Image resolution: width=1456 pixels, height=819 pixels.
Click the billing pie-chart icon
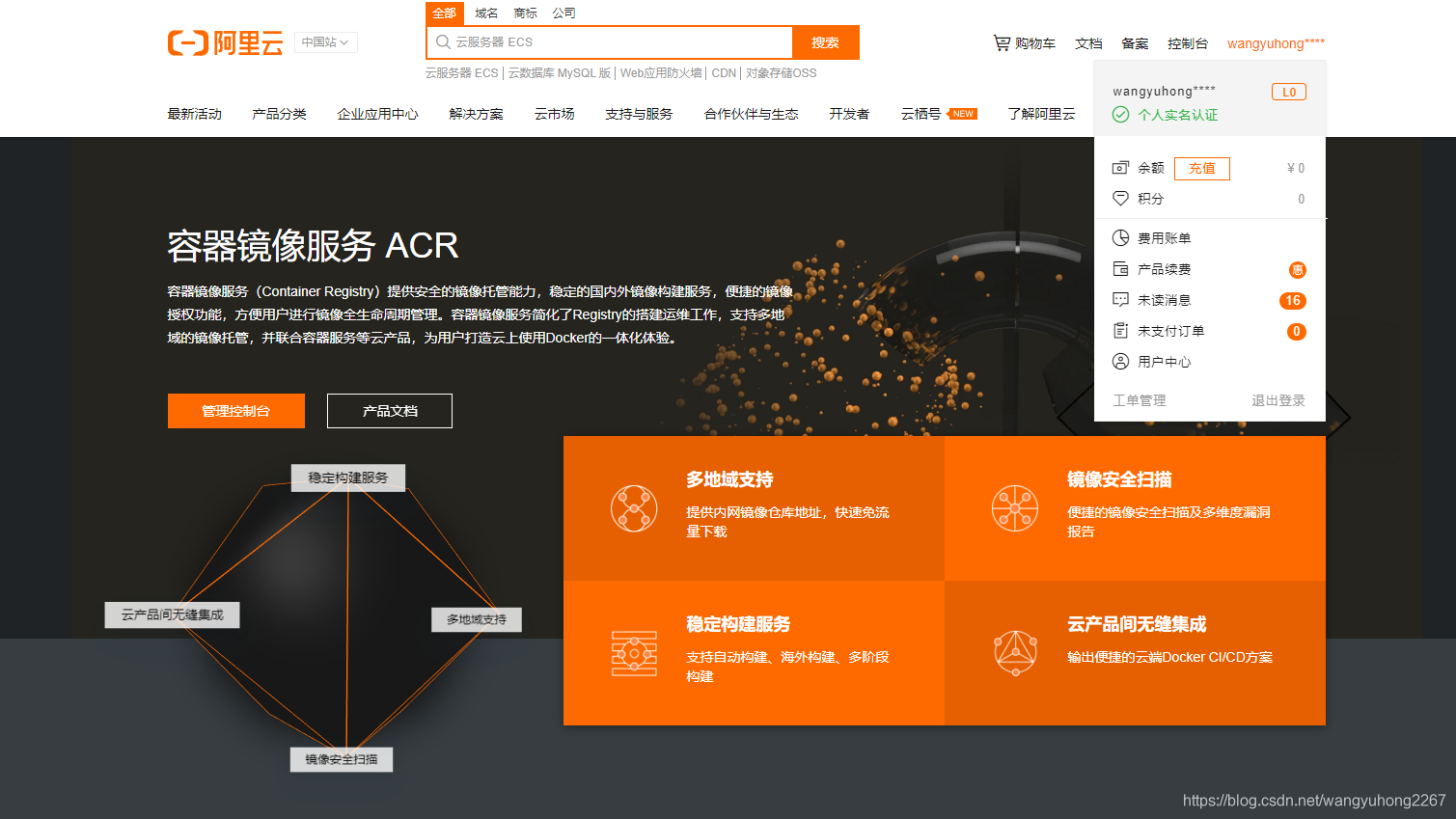click(1120, 238)
